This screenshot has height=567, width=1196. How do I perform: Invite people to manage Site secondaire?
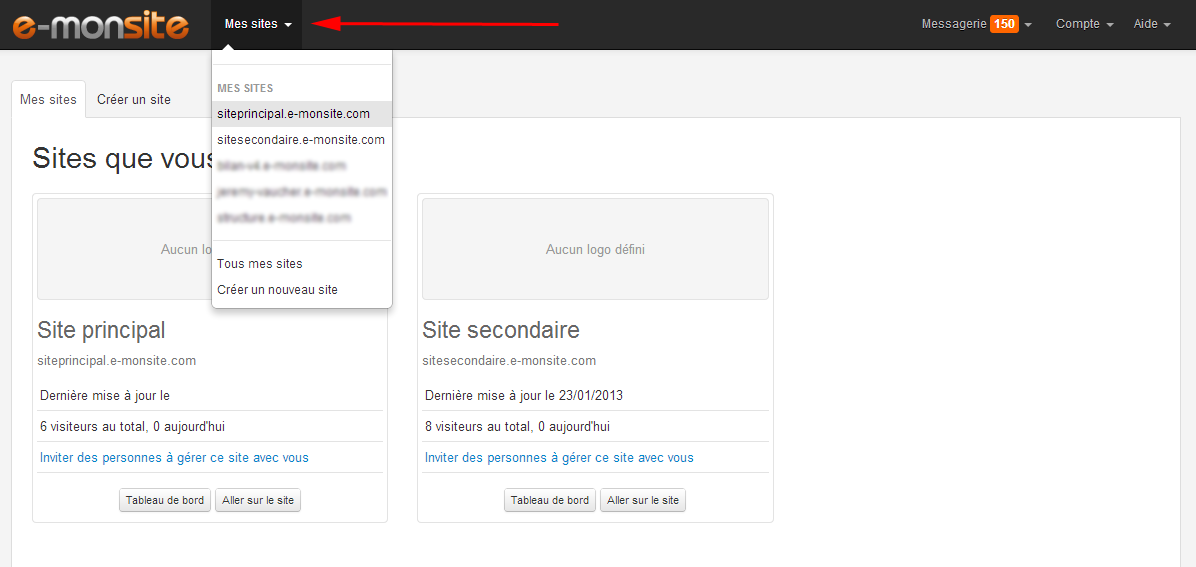tap(559, 458)
